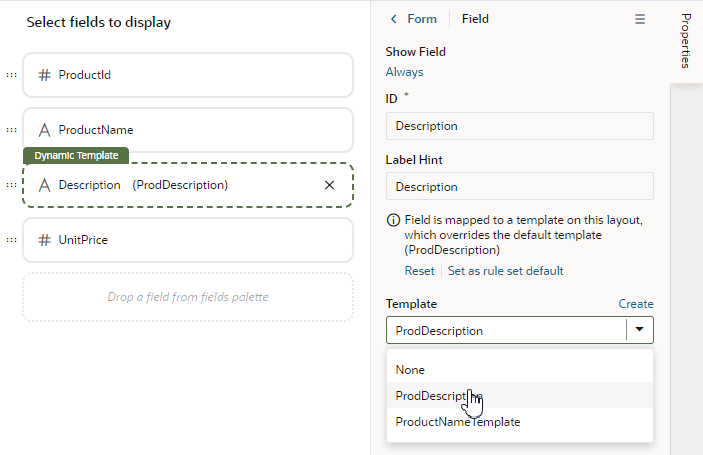Collapse the Template dropdown arrow
This screenshot has height=455, width=703.
[639, 330]
